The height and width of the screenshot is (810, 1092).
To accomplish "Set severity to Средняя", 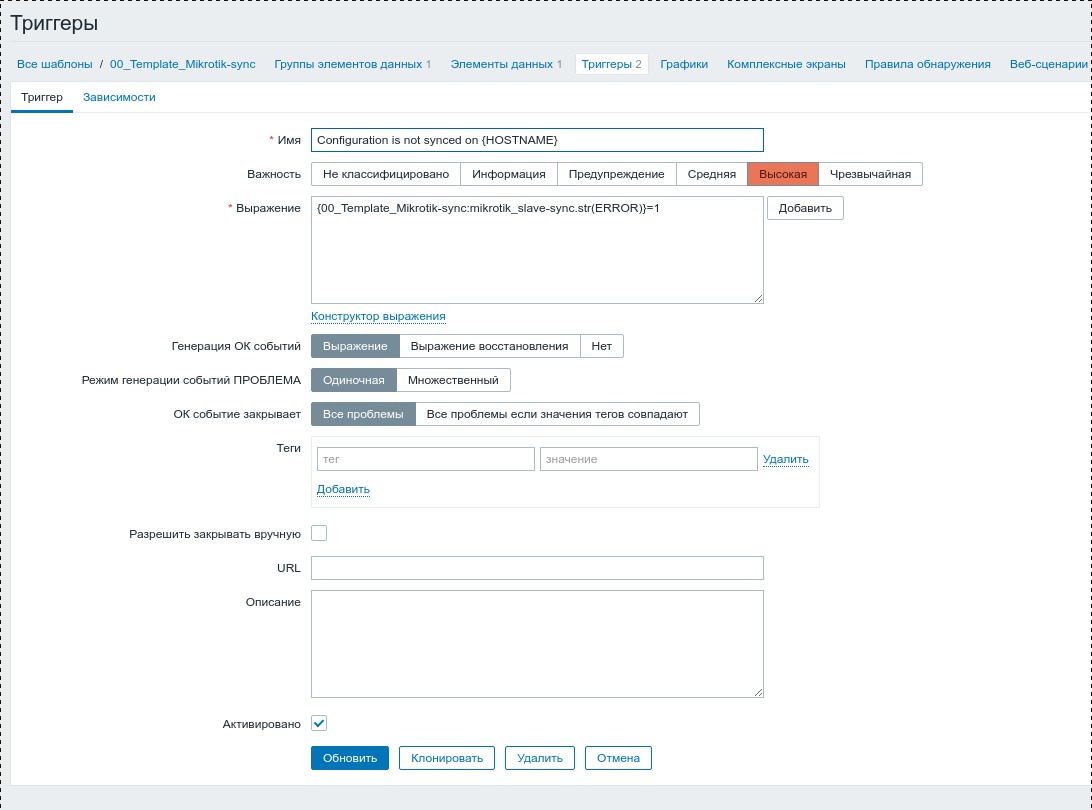I will [x=711, y=174].
